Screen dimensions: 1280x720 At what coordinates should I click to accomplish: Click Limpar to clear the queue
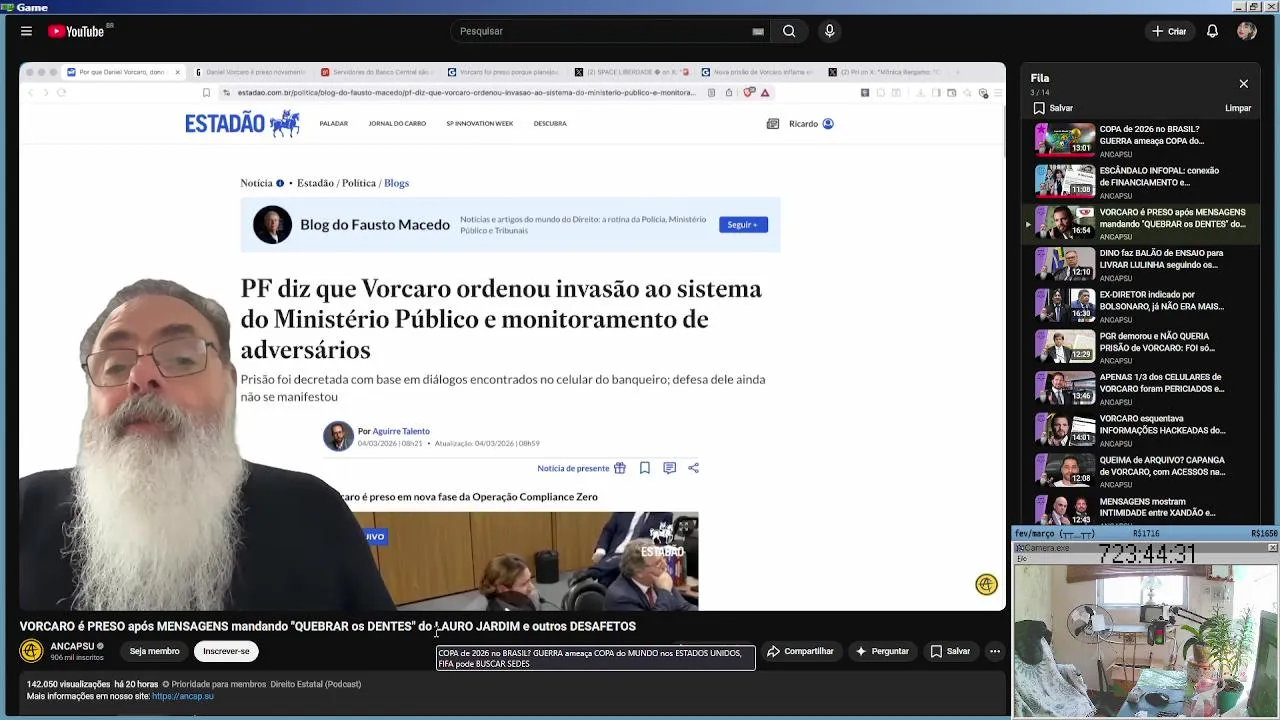tap(1238, 108)
